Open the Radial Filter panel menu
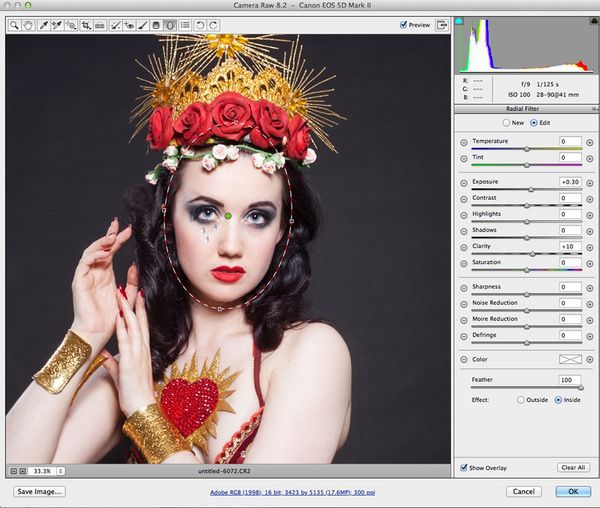The width and height of the screenshot is (600, 508). point(591,108)
